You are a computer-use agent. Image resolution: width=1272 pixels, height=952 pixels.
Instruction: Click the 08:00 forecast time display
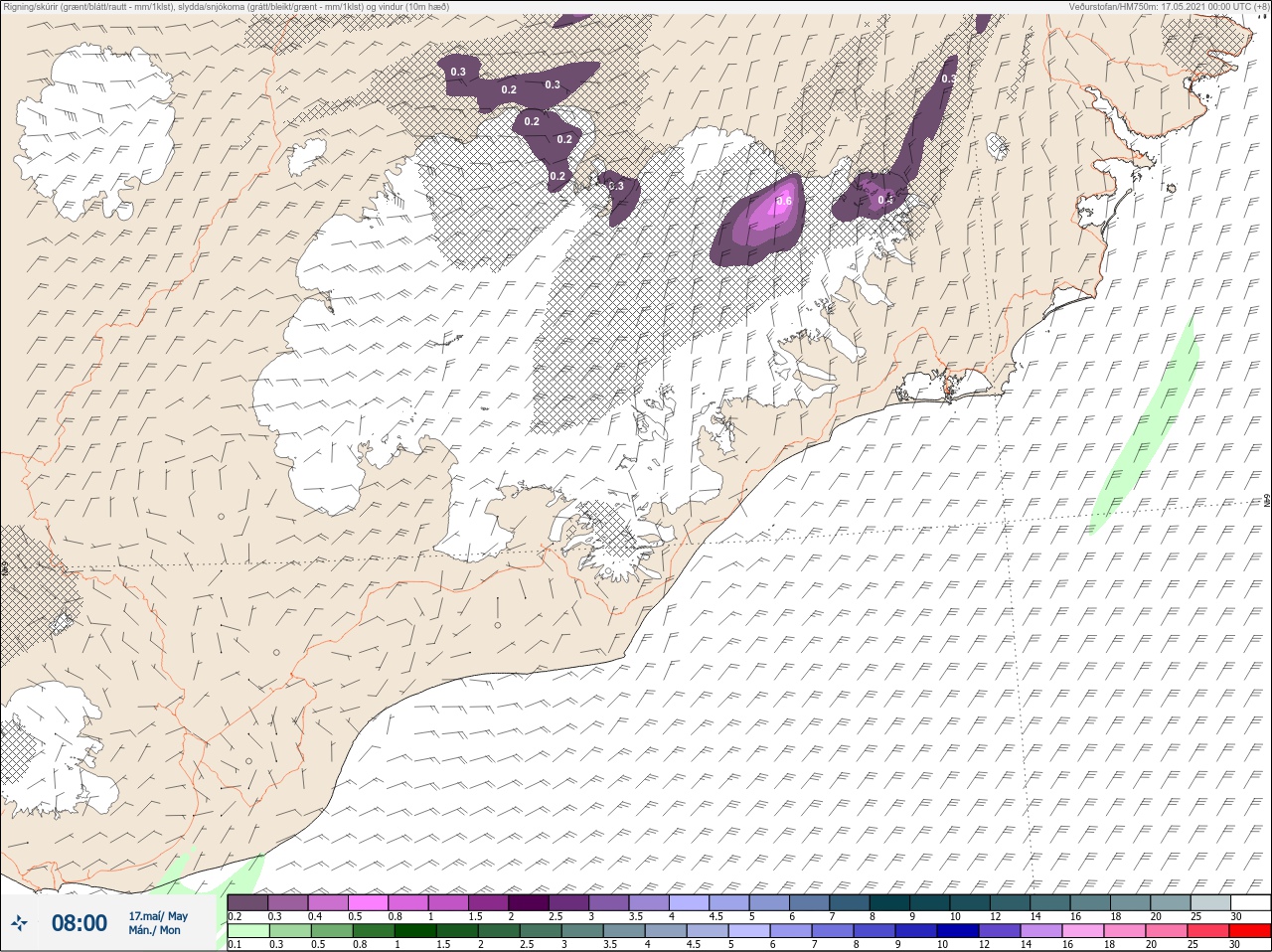(79, 924)
